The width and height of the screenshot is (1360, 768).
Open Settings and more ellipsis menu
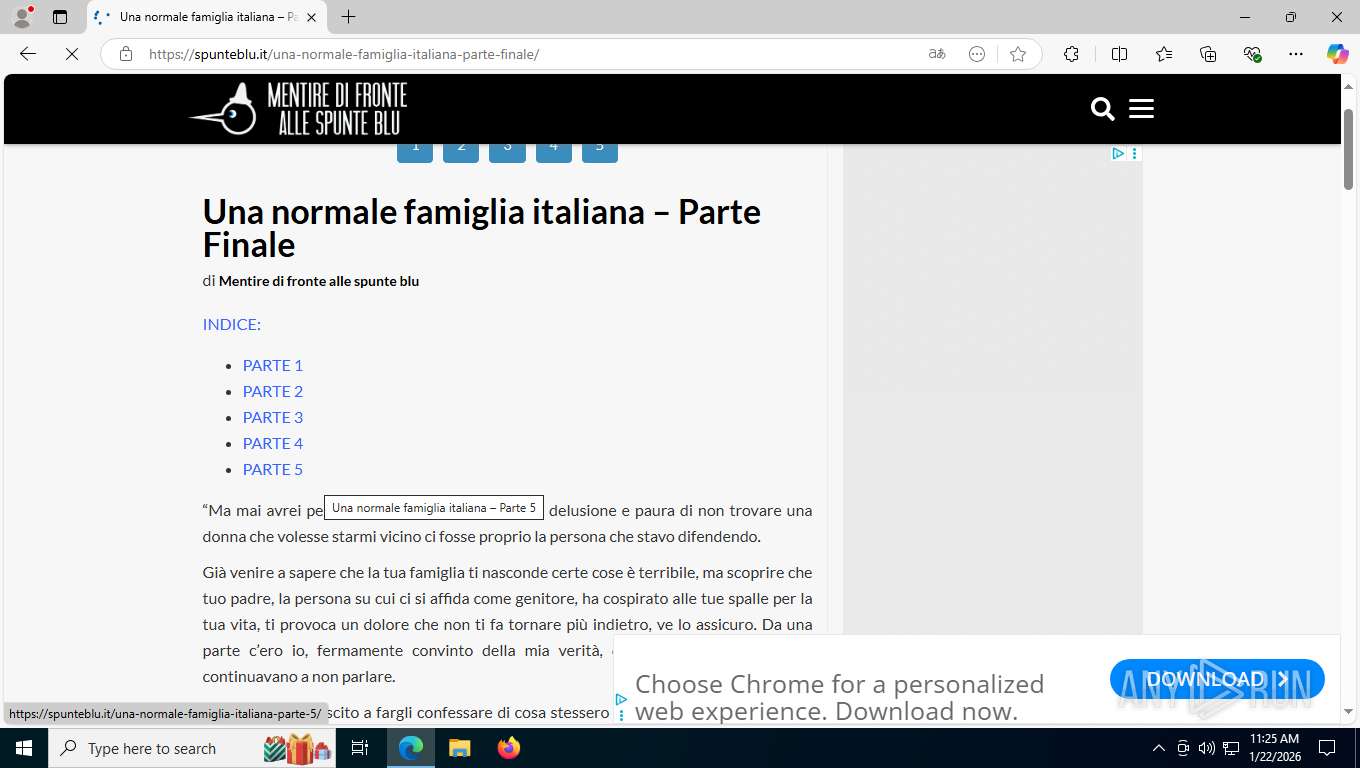pos(1296,54)
